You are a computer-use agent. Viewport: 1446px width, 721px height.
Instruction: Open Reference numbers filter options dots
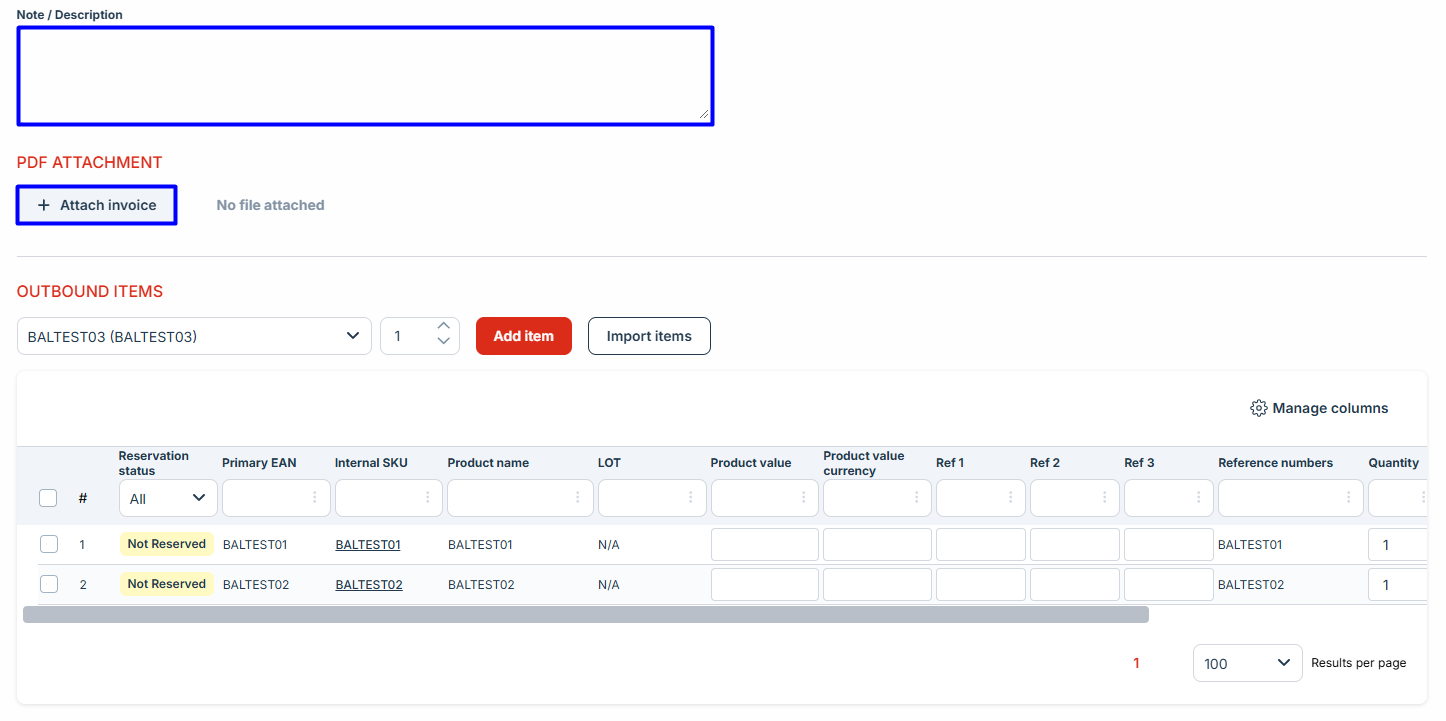tap(1348, 497)
